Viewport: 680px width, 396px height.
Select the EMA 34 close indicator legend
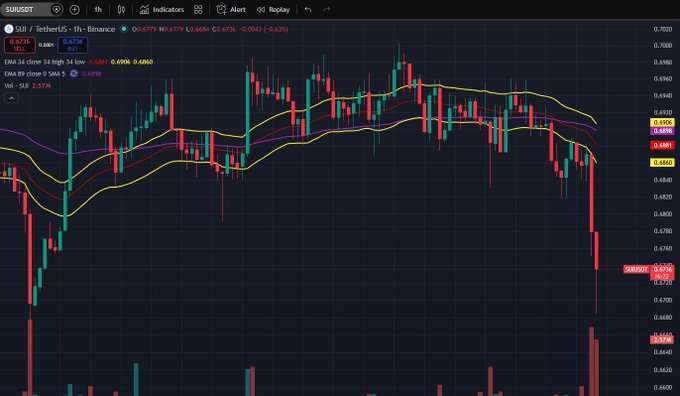pos(45,62)
